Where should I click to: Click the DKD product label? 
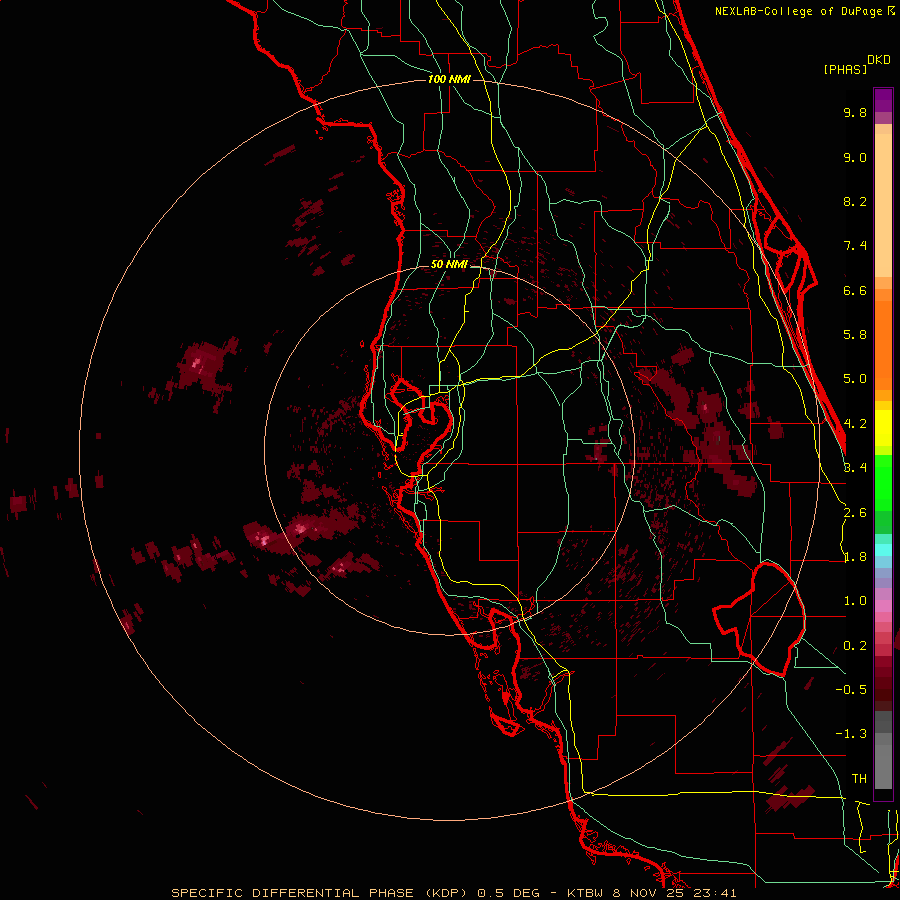point(879,59)
